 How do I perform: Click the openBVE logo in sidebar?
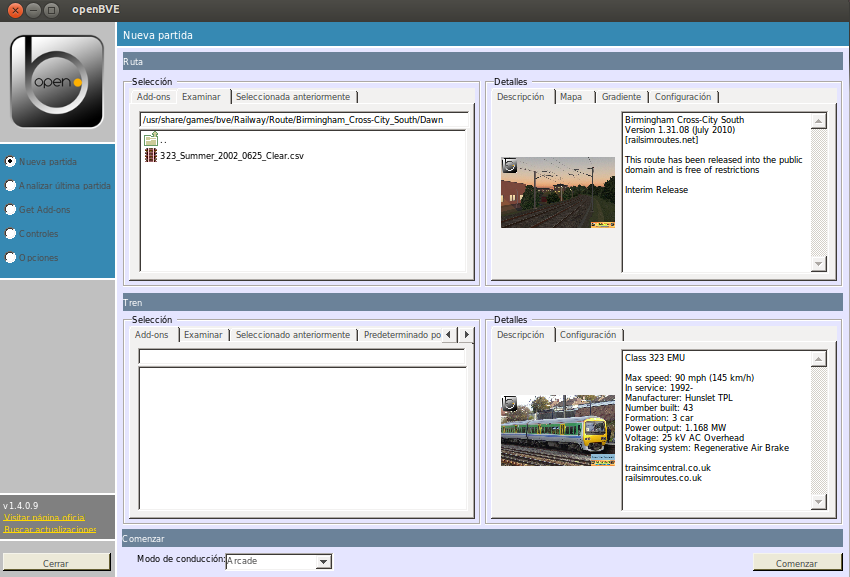[57, 81]
